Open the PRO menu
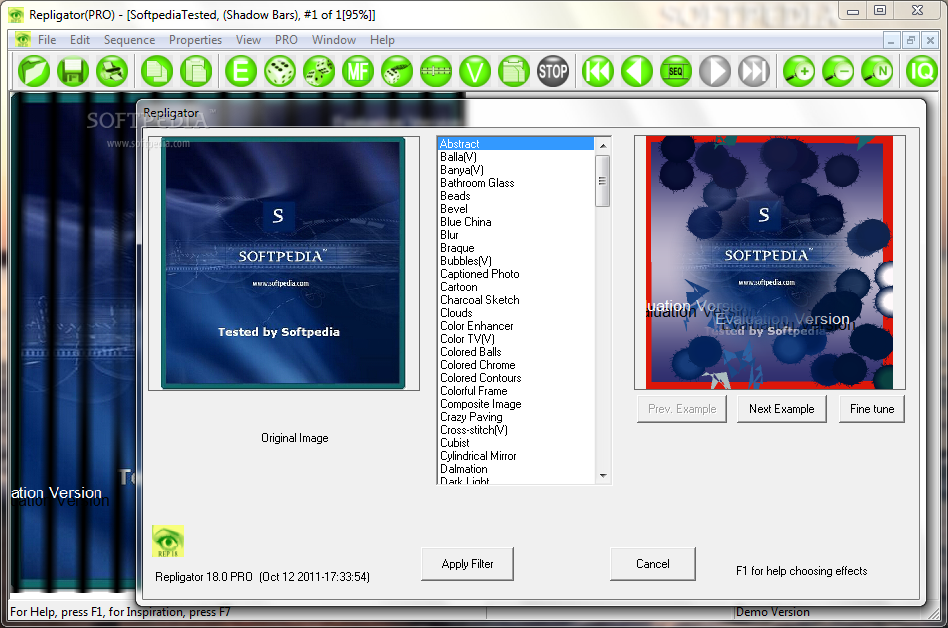 click(x=286, y=40)
